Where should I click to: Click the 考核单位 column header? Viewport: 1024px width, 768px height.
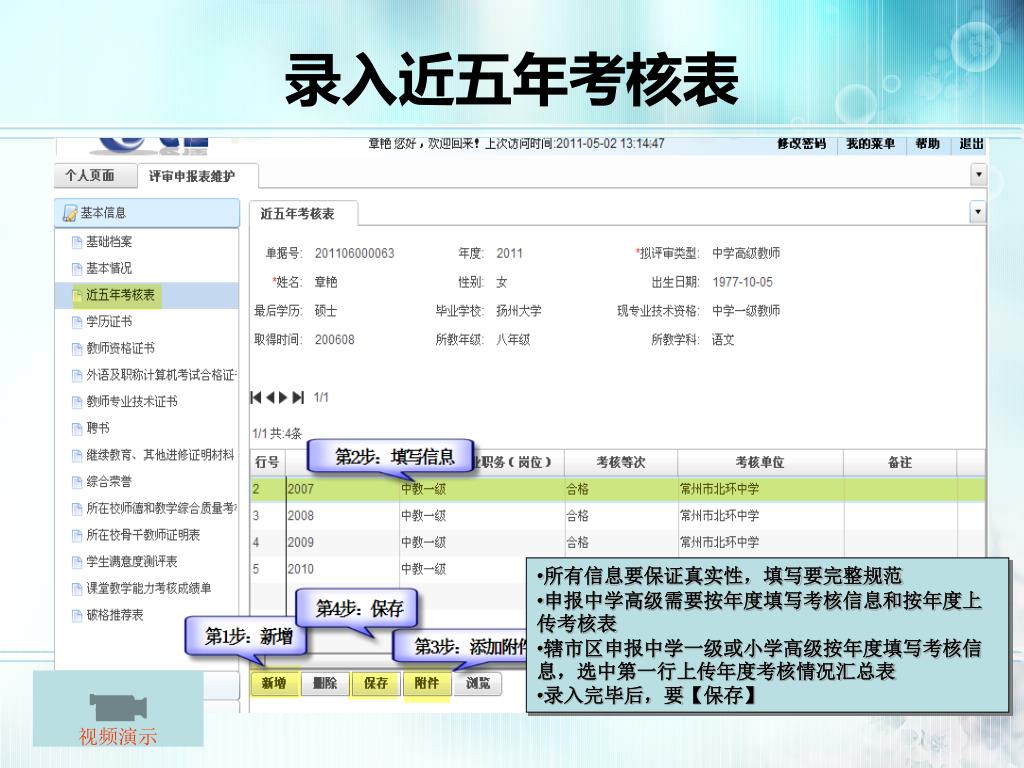pyautogui.click(x=760, y=462)
